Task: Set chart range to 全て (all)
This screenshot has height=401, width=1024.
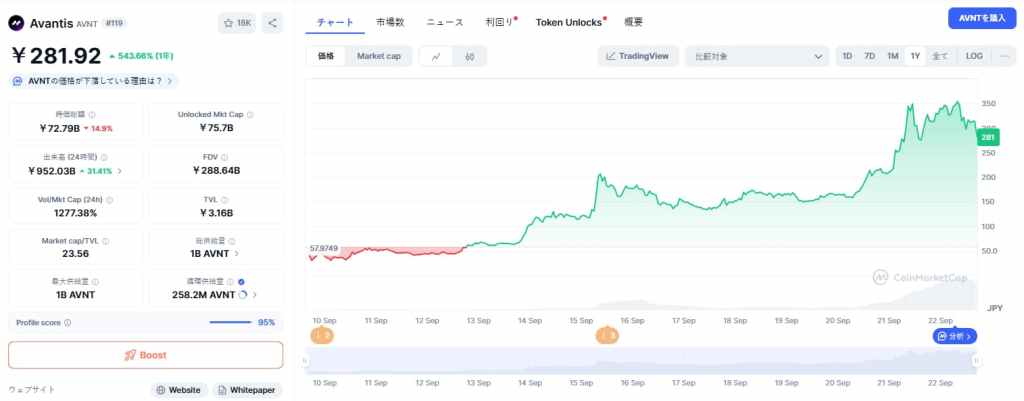Action: click(x=940, y=56)
